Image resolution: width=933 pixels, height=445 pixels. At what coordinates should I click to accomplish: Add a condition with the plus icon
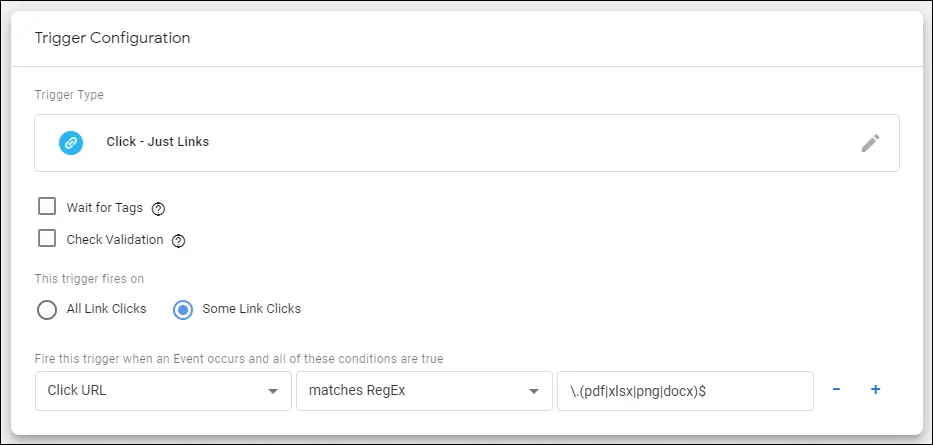pyautogui.click(x=875, y=390)
